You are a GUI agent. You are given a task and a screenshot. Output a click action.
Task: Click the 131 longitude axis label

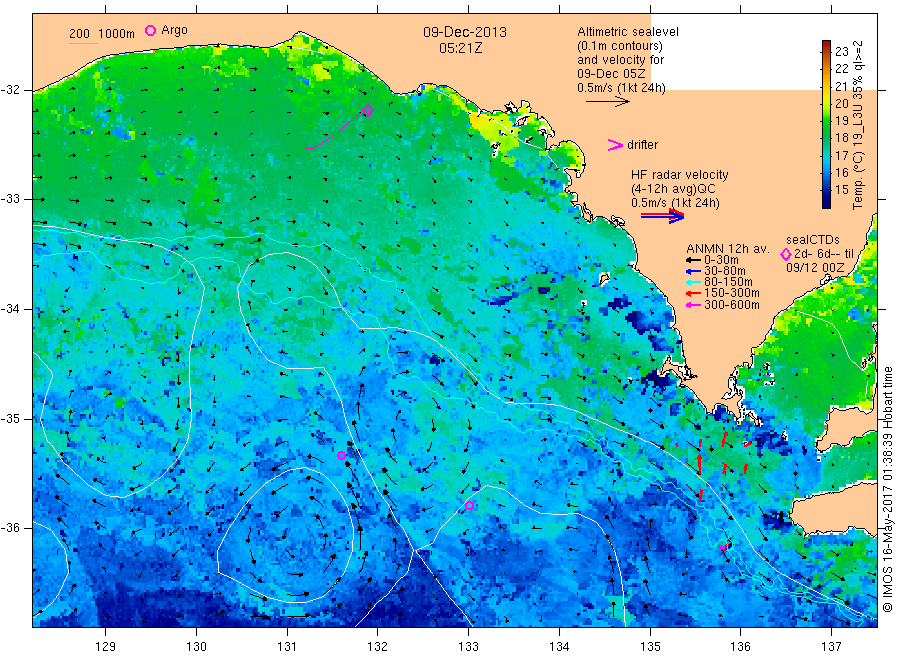(x=287, y=647)
